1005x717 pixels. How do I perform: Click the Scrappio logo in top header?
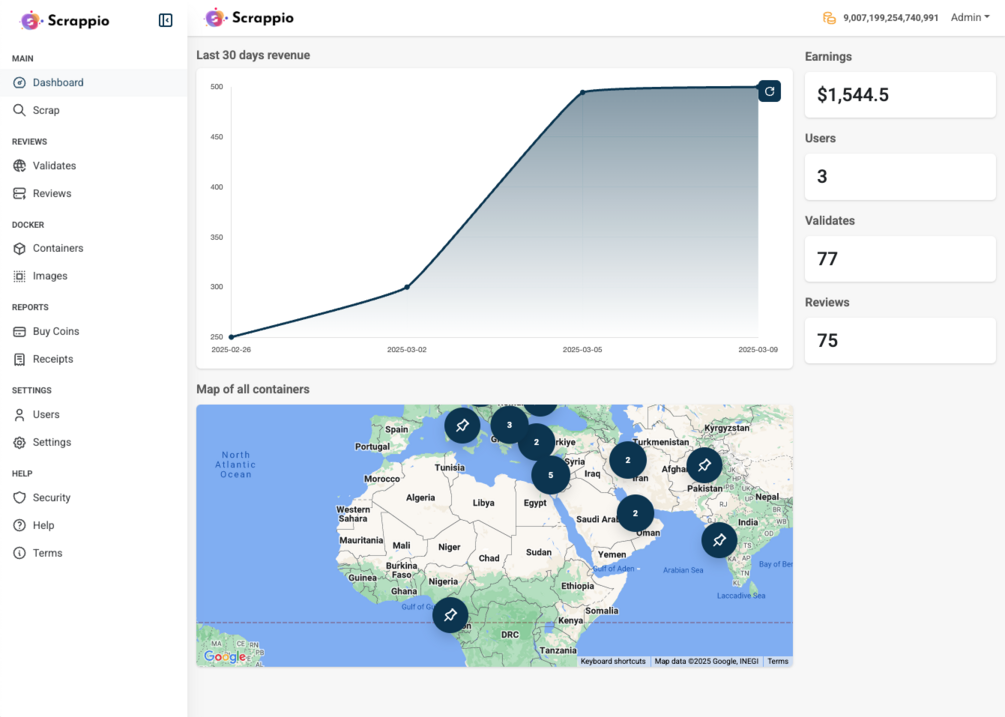(x=249, y=18)
